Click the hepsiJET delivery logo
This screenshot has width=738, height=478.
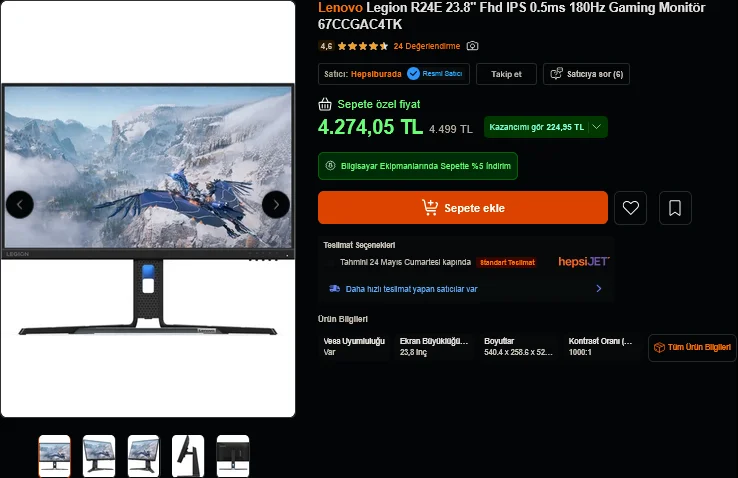(584, 262)
